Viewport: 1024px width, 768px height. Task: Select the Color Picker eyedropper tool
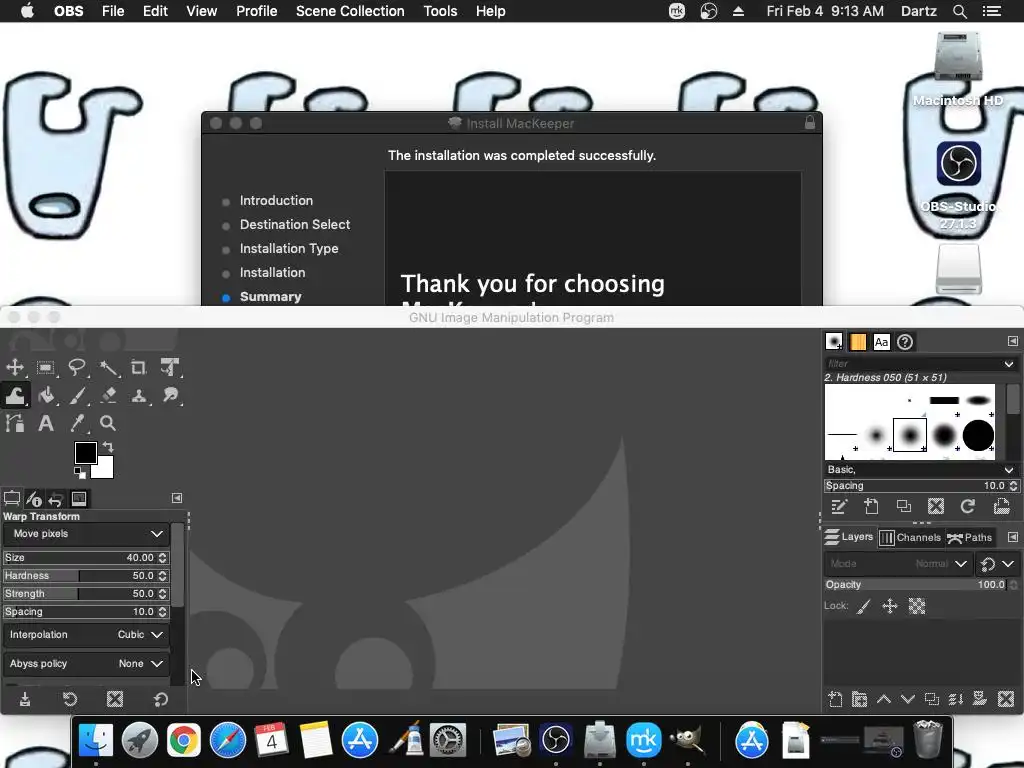pyautogui.click(x=77, y=423)
